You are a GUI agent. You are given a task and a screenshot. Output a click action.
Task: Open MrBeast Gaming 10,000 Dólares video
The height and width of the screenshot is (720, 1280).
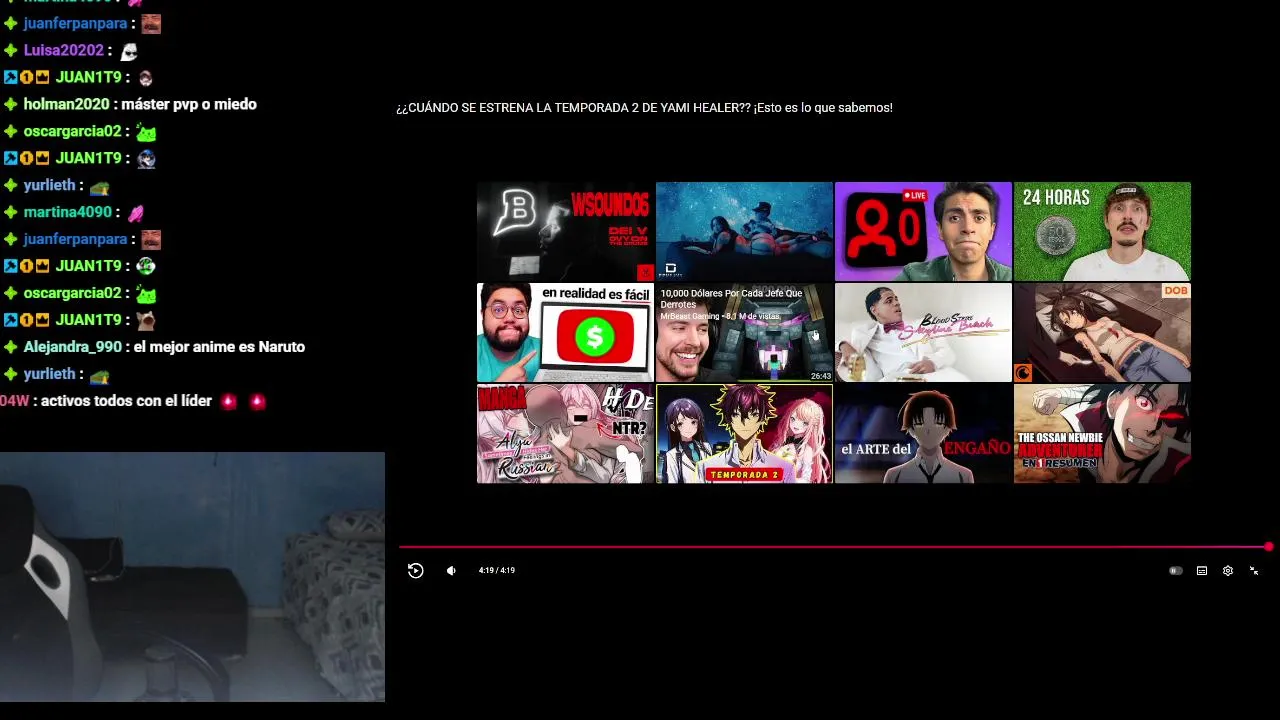click(x=744, y=332)
